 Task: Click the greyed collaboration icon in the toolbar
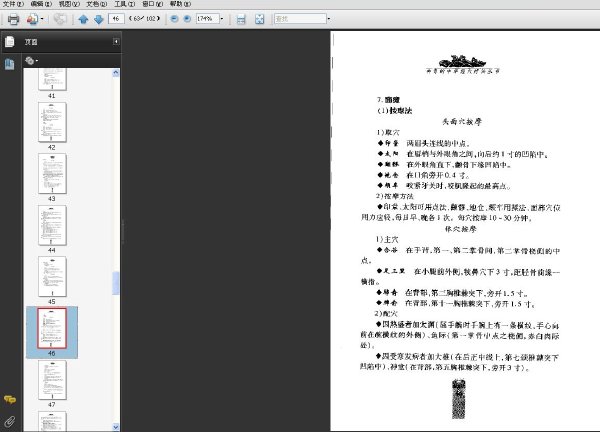(x=60, y=19)
